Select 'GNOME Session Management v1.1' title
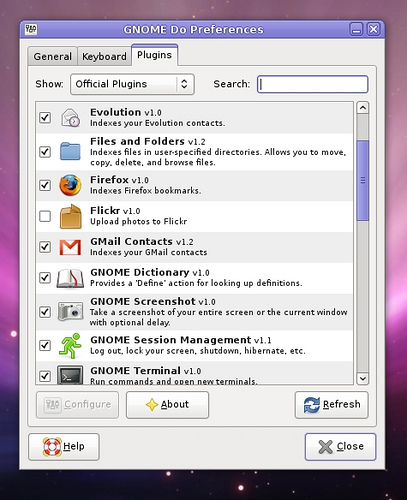This screenshot has width=407, height=500. coord(181,340)
